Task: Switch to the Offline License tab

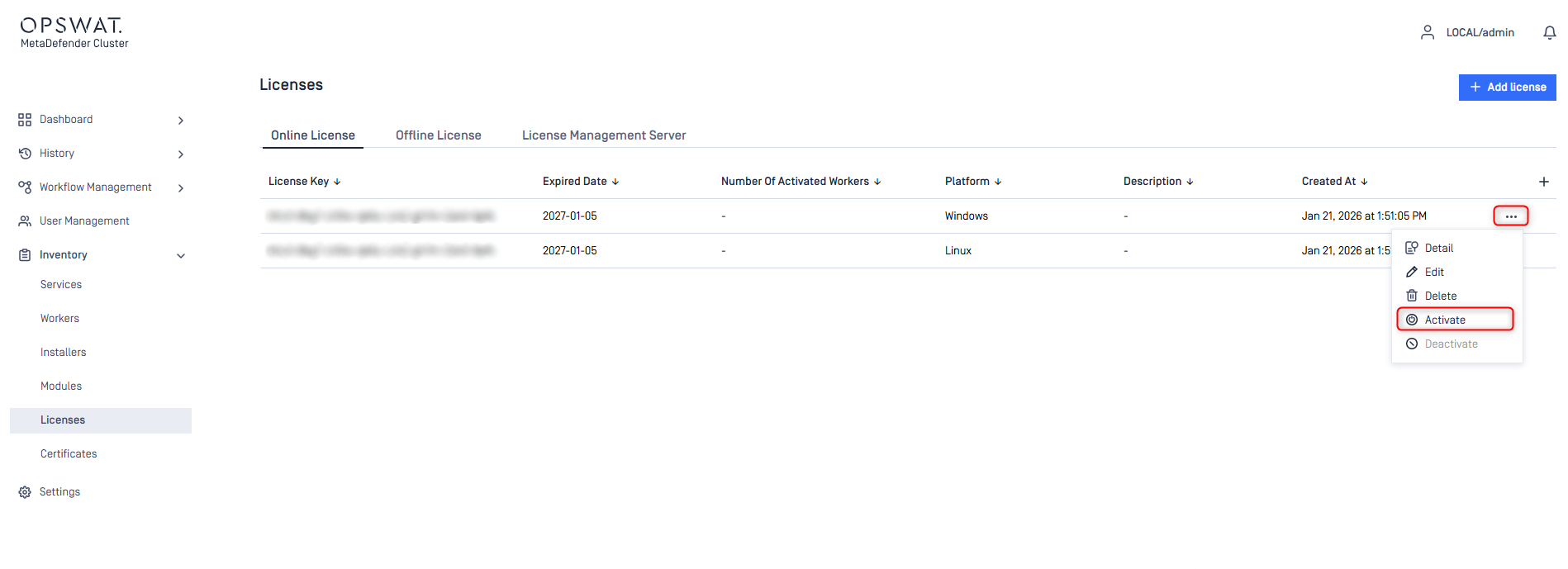Action: click(438, 135)
